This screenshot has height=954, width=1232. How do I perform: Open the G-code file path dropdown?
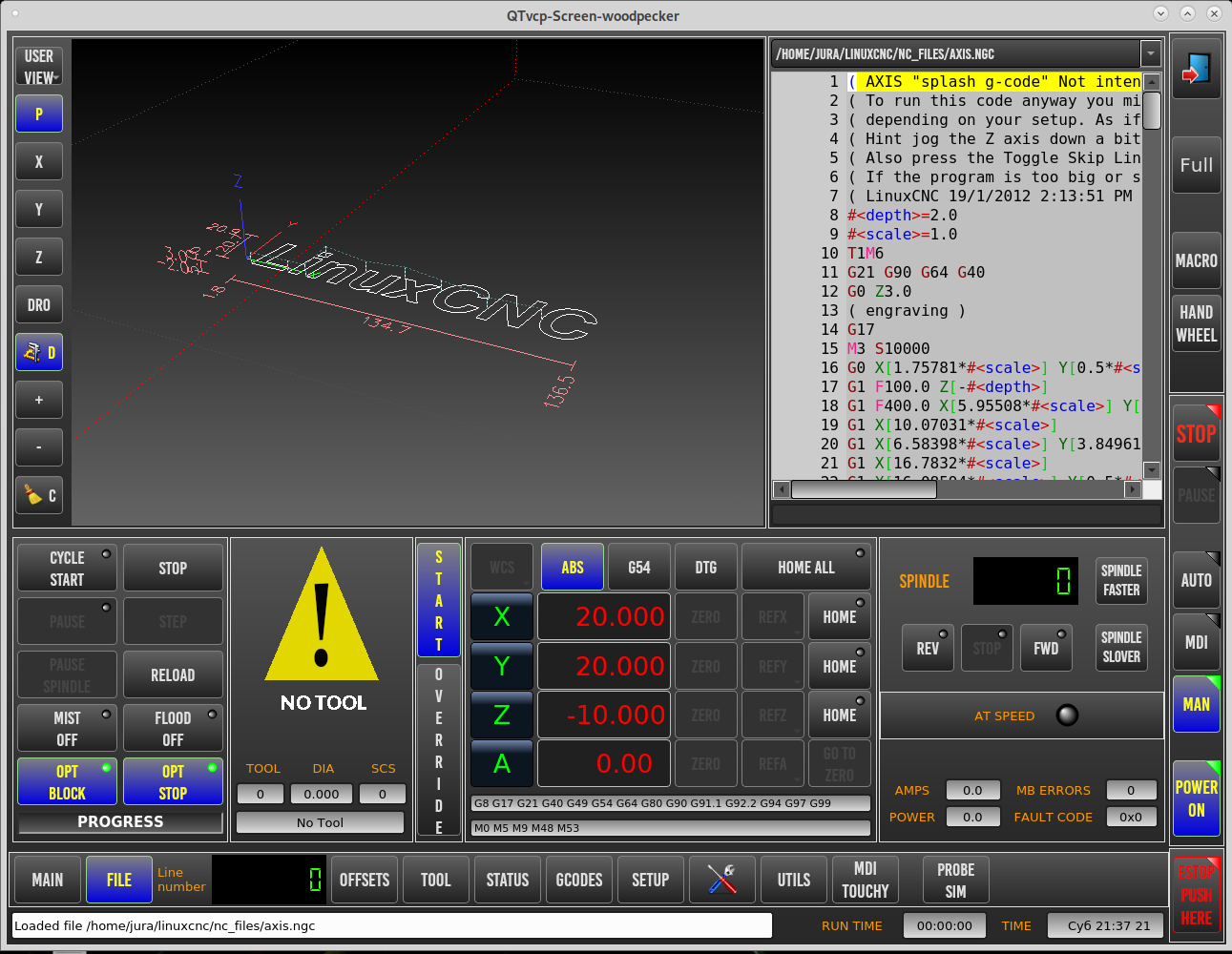click(x=1150, y=53)
